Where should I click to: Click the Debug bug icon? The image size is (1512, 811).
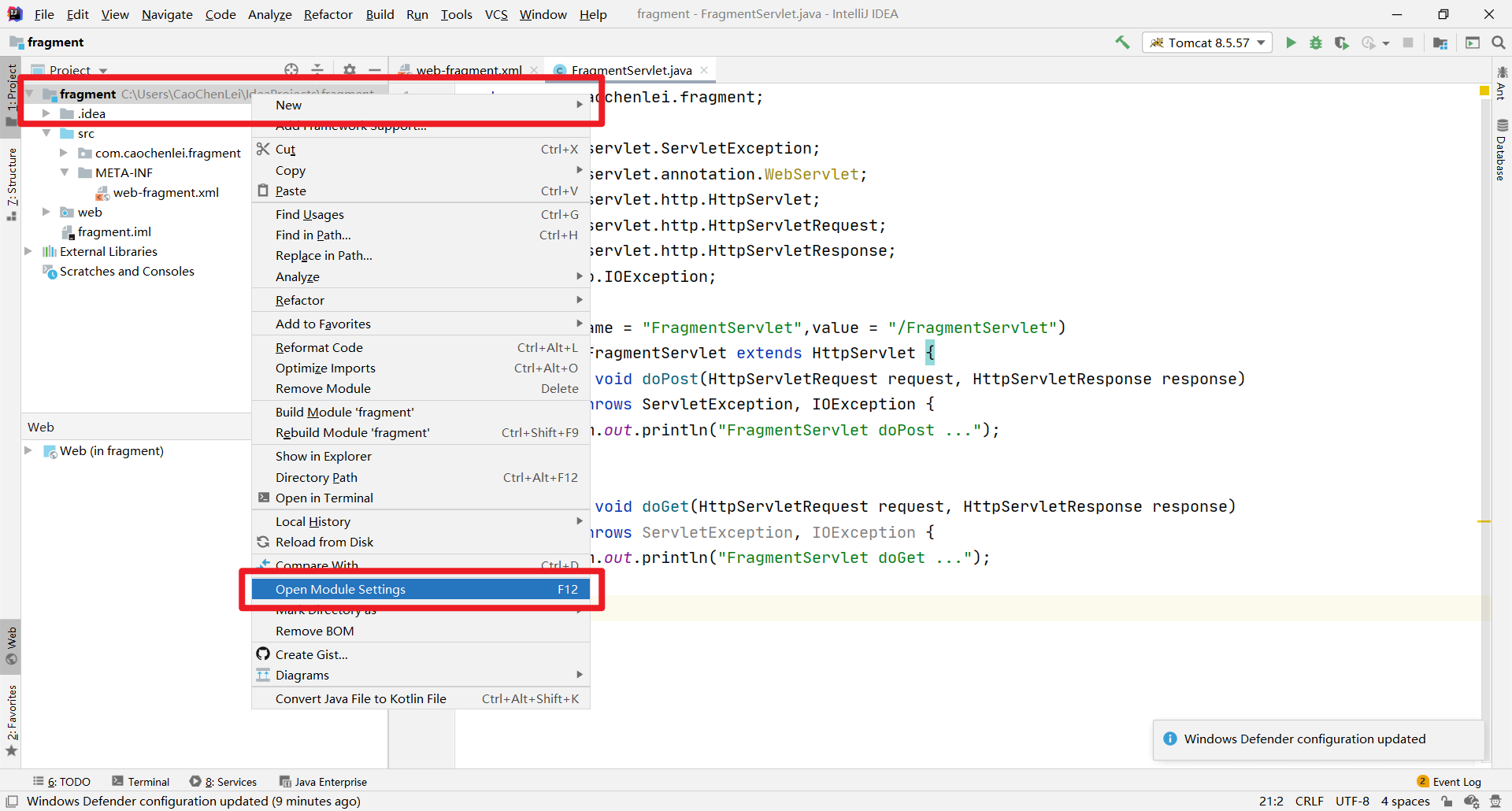[1316, 43]
